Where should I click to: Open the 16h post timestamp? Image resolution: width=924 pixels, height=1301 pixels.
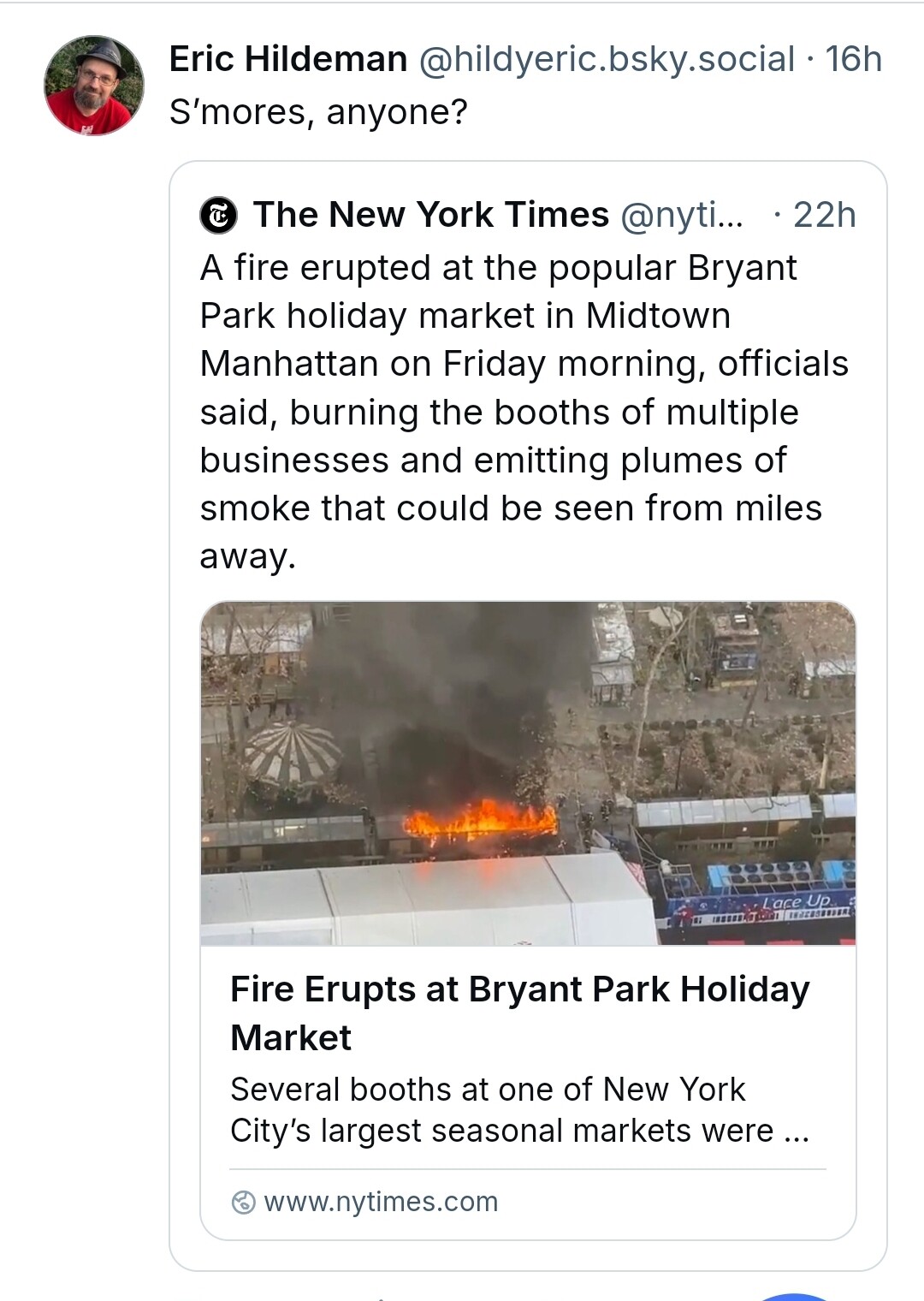pyautogui.click(x=854, y=59)
